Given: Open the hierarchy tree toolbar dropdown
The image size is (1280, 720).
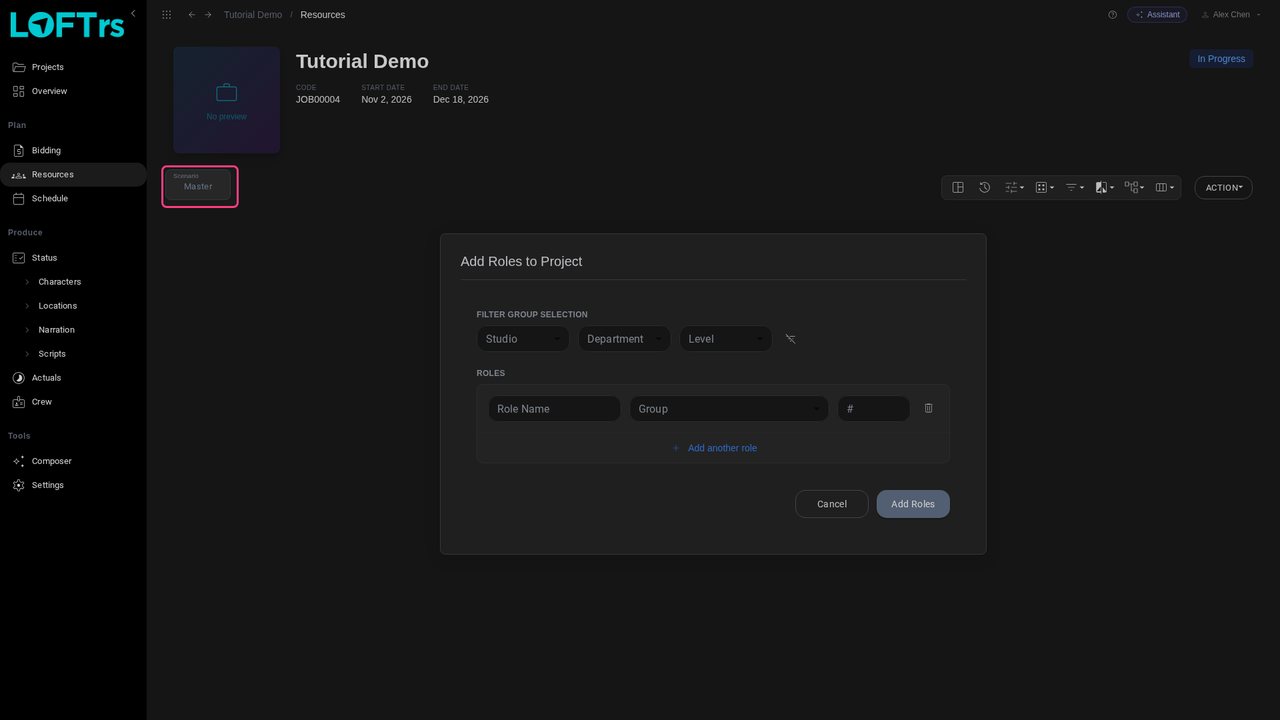Looking at the screenshot, I should pos(1134,187).
